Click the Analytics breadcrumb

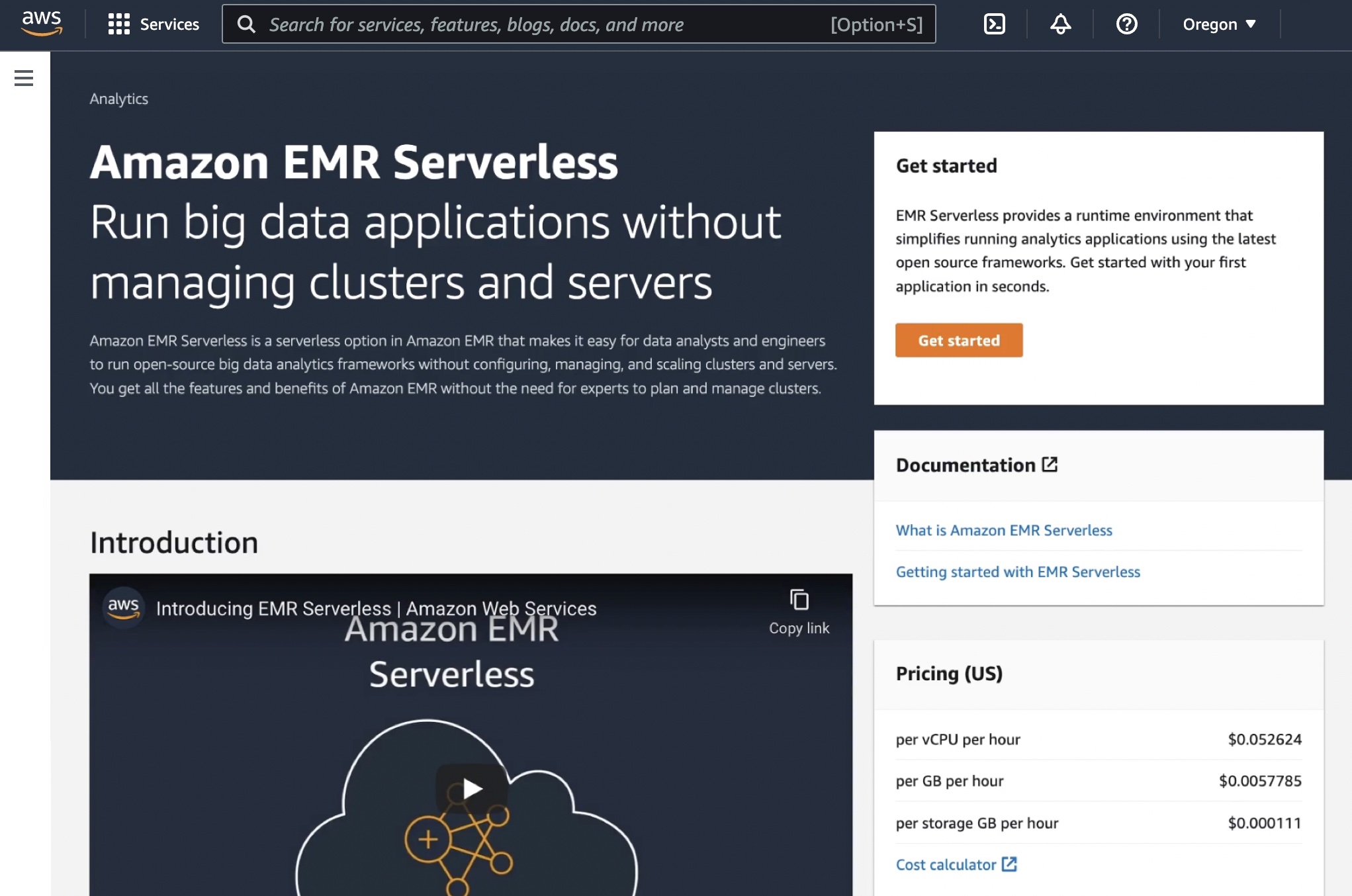[119, 99]
